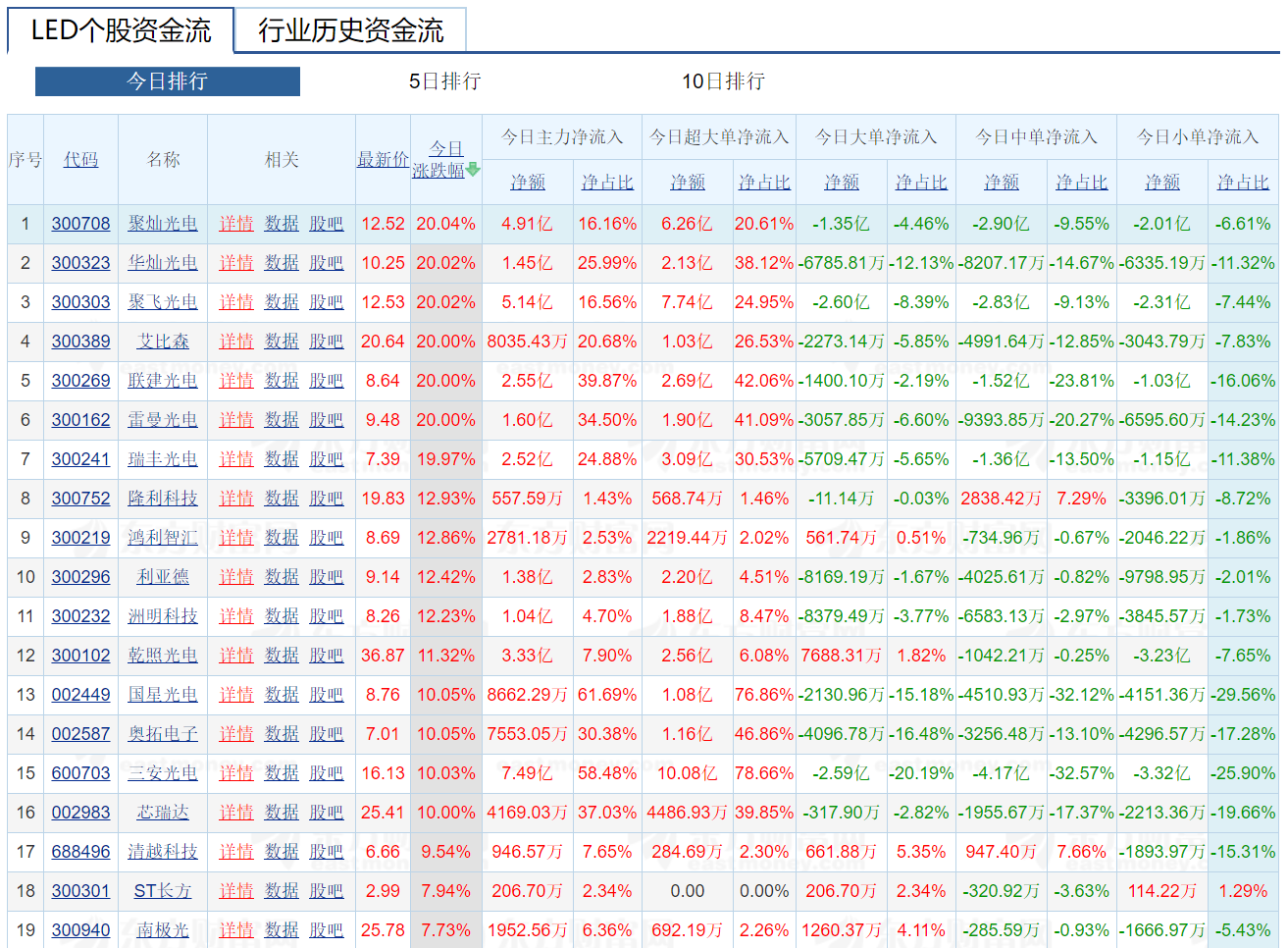Select the 今日排行 tab
This screenshot has width=1288, height=948.
(167, 81)
